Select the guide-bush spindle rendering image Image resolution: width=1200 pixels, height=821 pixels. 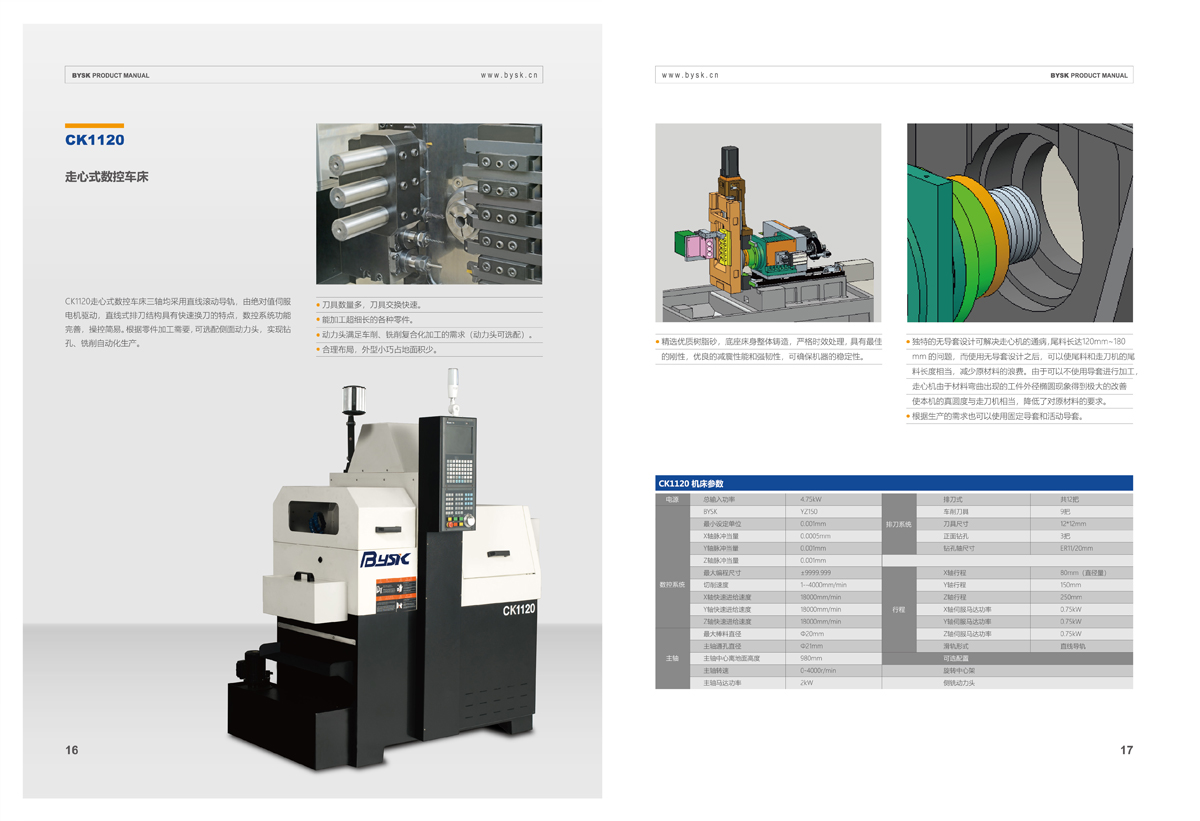point(1020,223)
